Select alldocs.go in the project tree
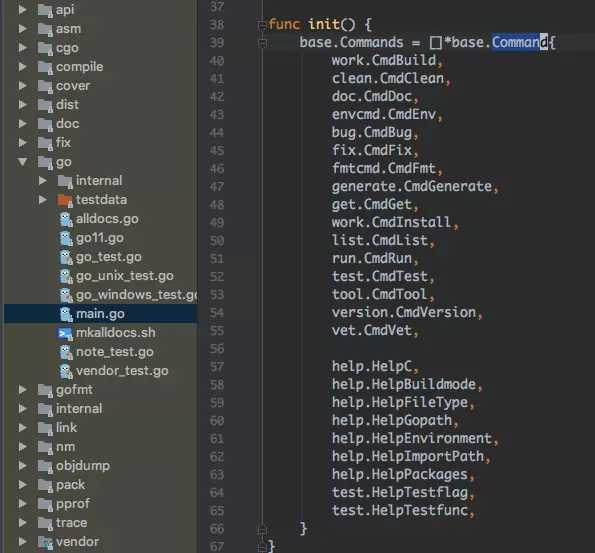The height and width of the screenshot is (553, 595). point(107,219)
